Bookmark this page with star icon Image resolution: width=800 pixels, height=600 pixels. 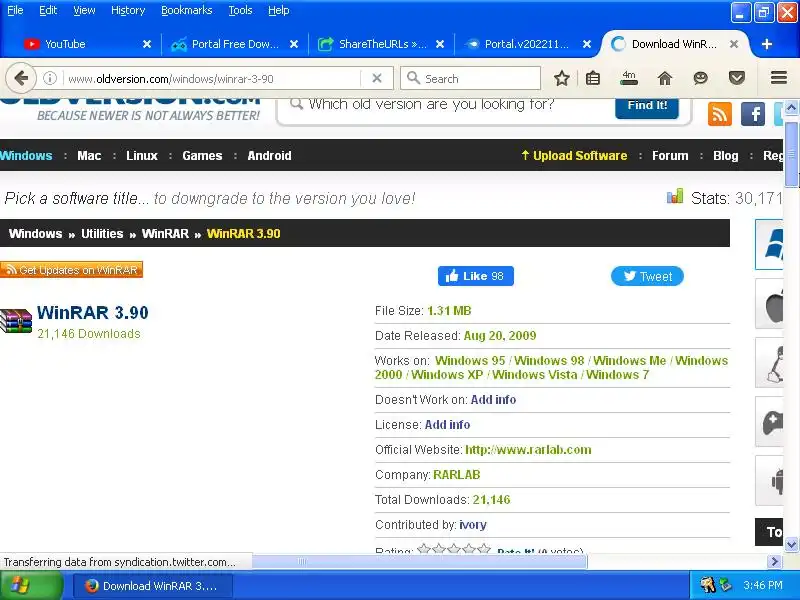pyautogui.click(x=562, y=79)
